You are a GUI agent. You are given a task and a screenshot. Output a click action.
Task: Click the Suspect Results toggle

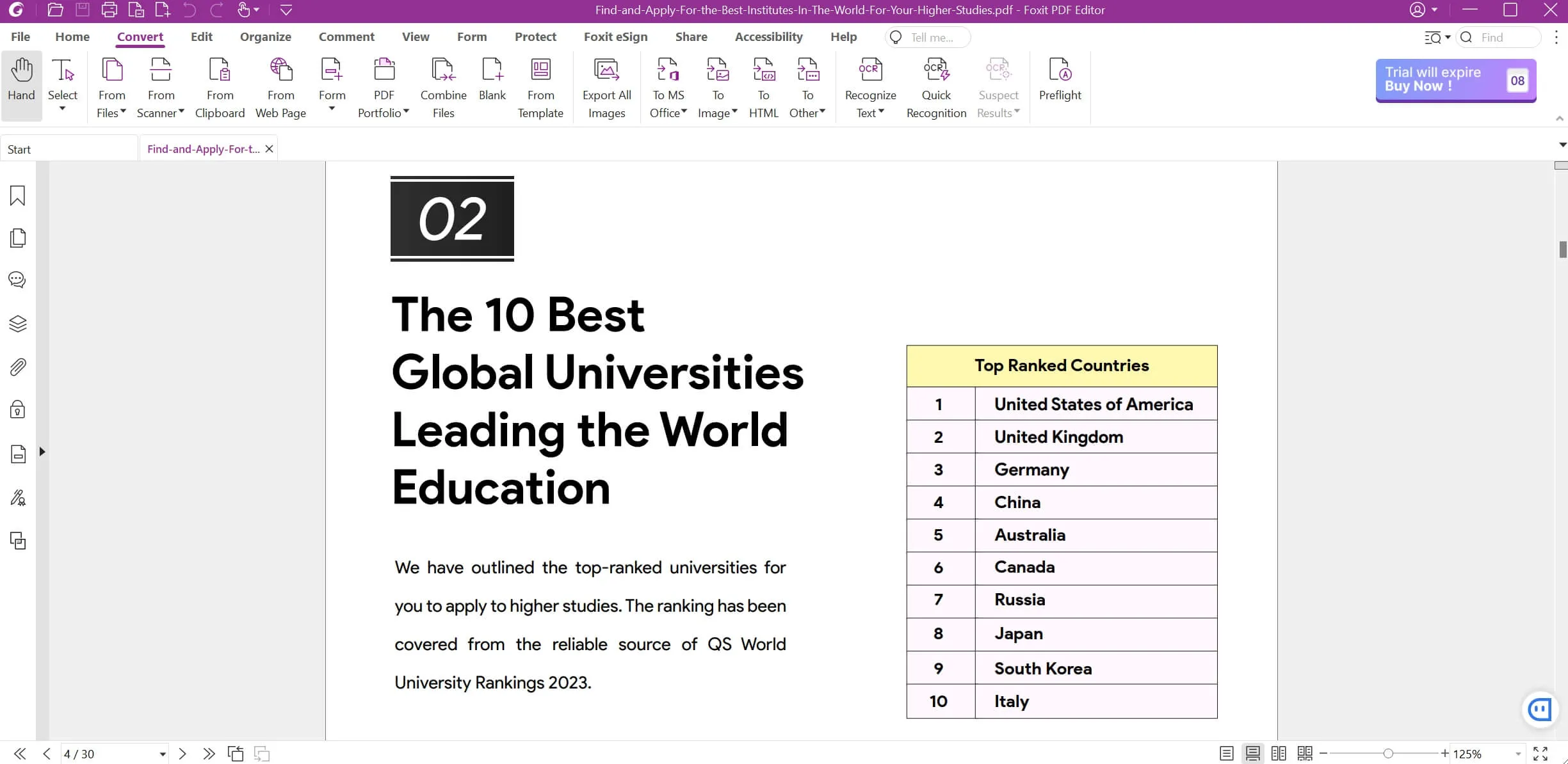[997, 88]
